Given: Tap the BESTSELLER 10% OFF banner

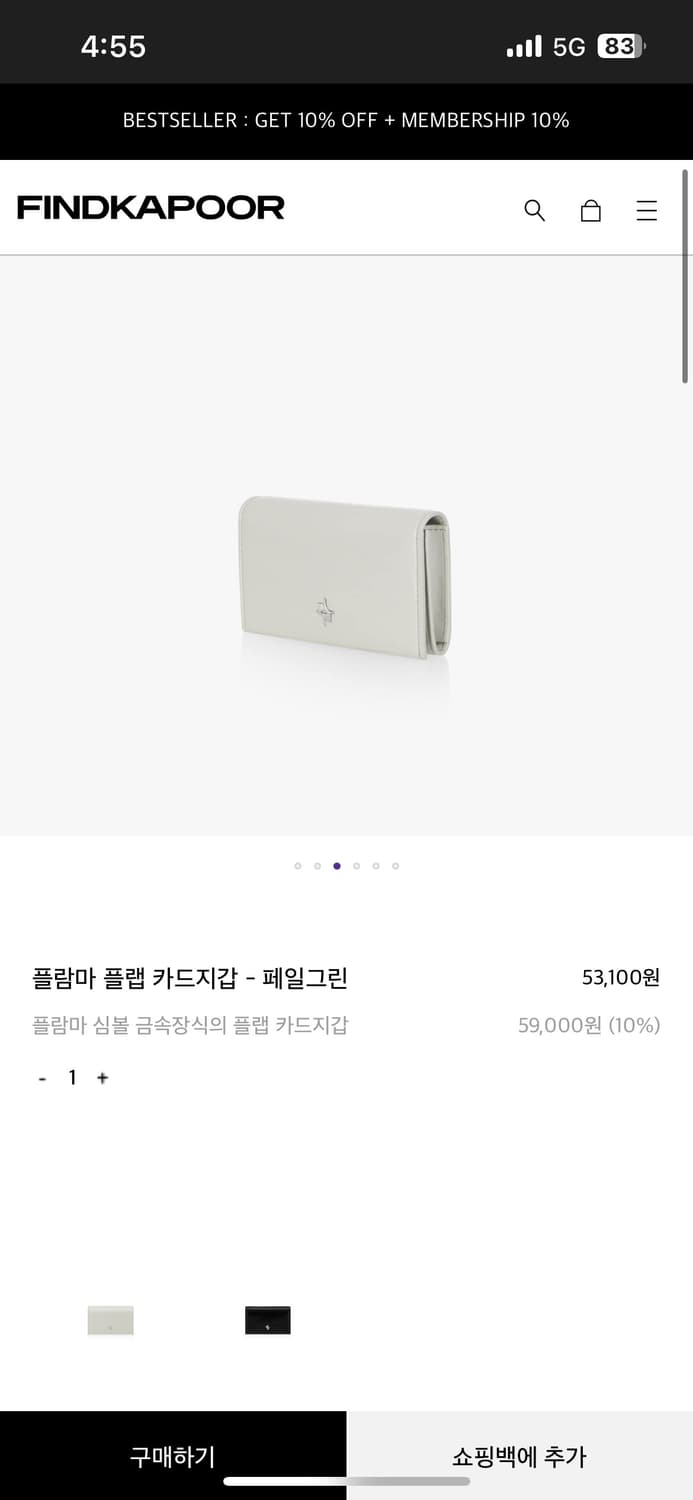Looking at the screenshot, I should 346,121.
